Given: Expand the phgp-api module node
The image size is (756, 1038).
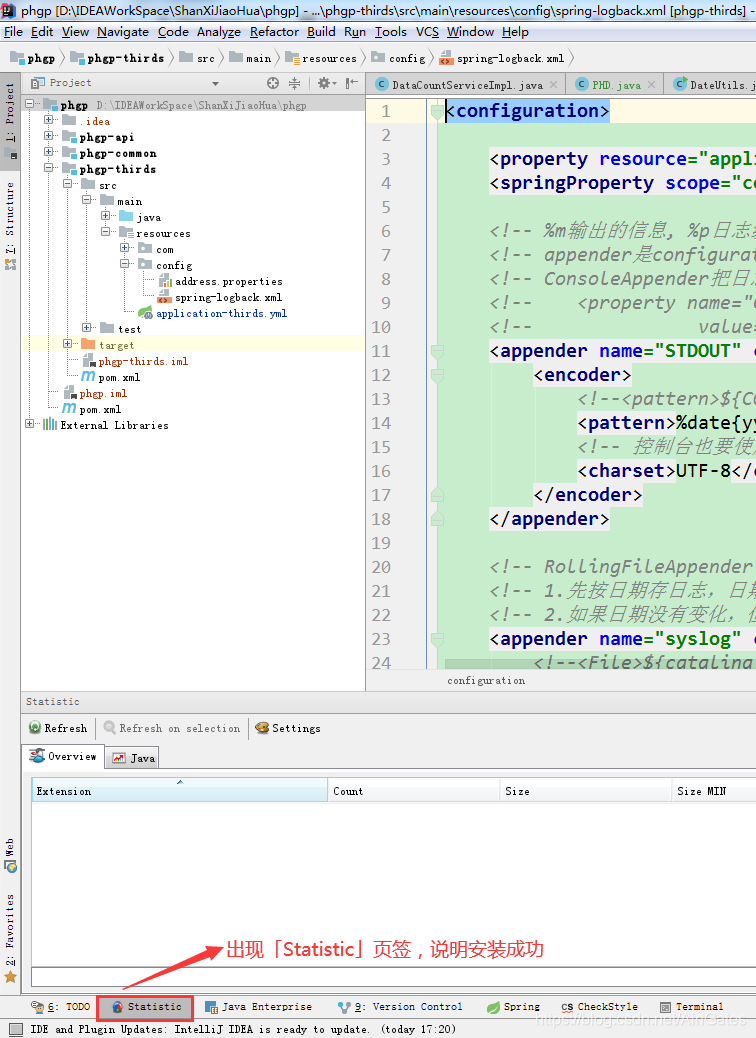Looking at the screenshot, I should [x=48, y=136].
